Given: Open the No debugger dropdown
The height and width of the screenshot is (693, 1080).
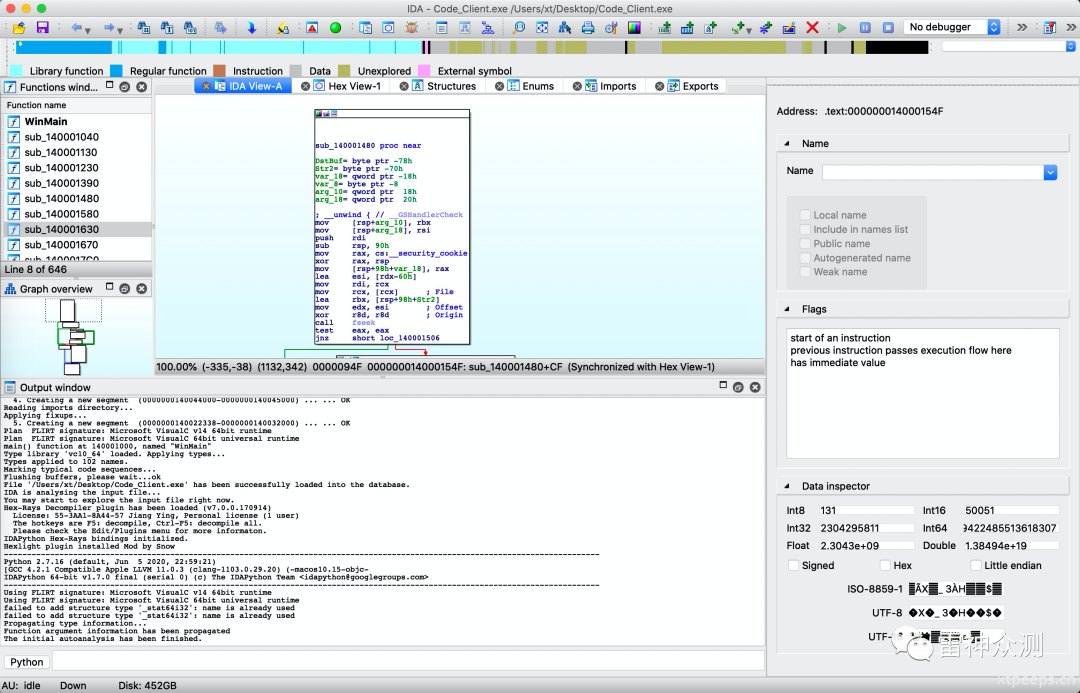Looking at the screenshot, I should coord(952,27).
